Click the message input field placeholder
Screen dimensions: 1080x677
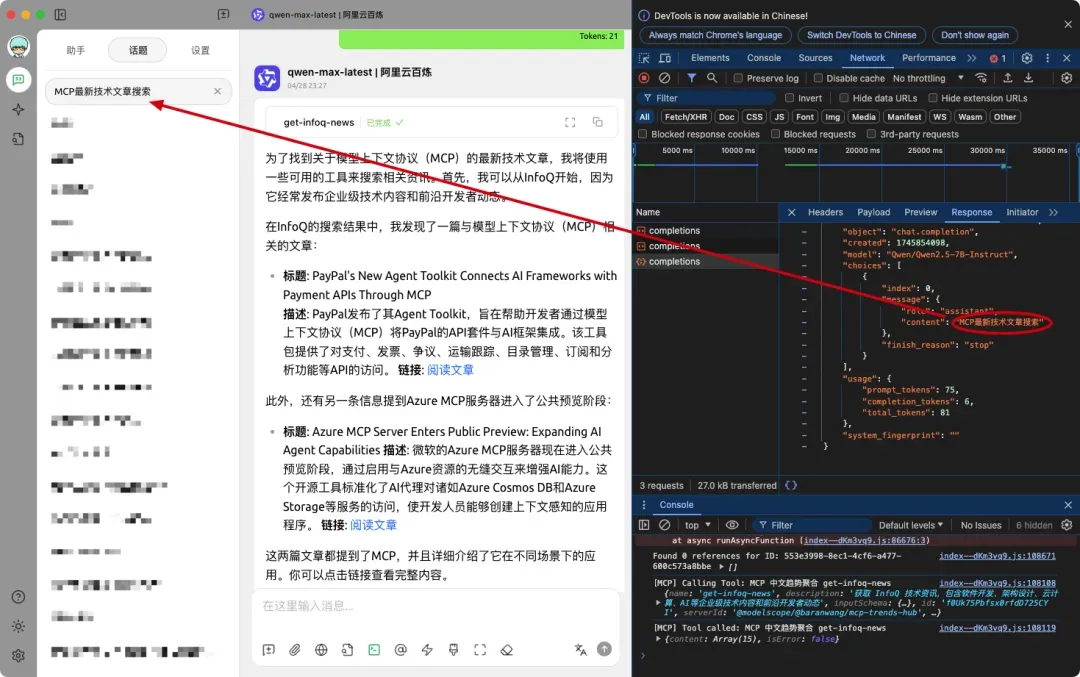pyautogui.click(x=308, y=606)
